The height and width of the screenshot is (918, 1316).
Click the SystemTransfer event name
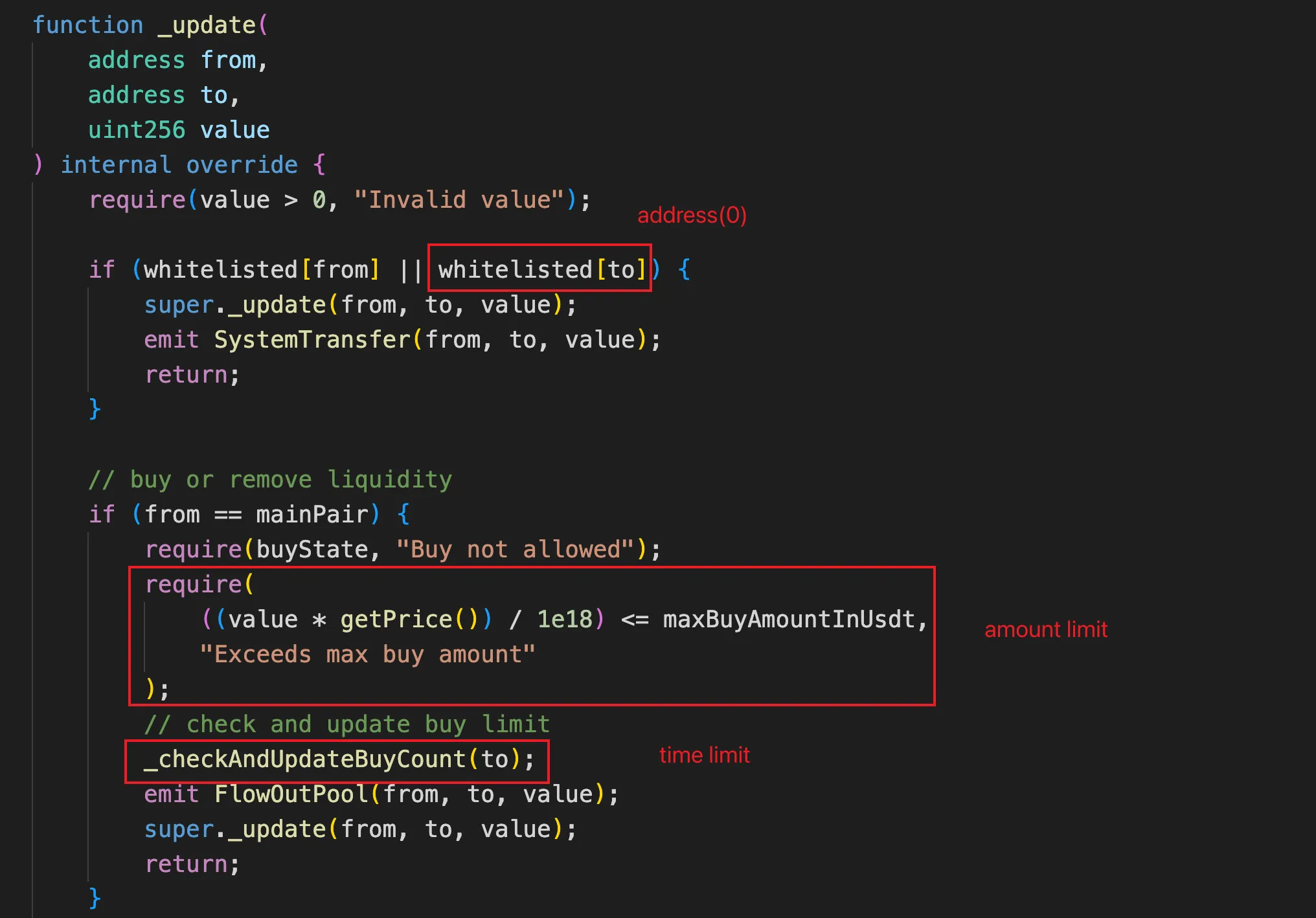[312, 340]
